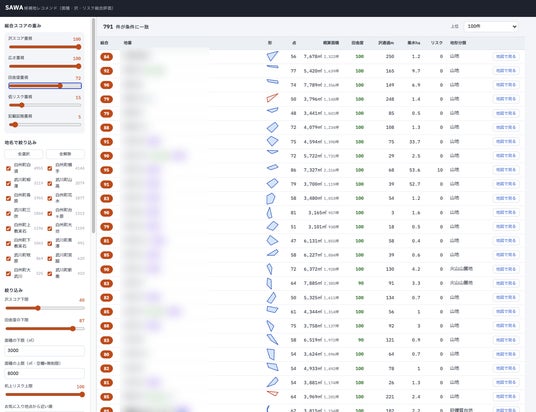
Task: Click the weight slider showing value 72
Action: point(45,85)
